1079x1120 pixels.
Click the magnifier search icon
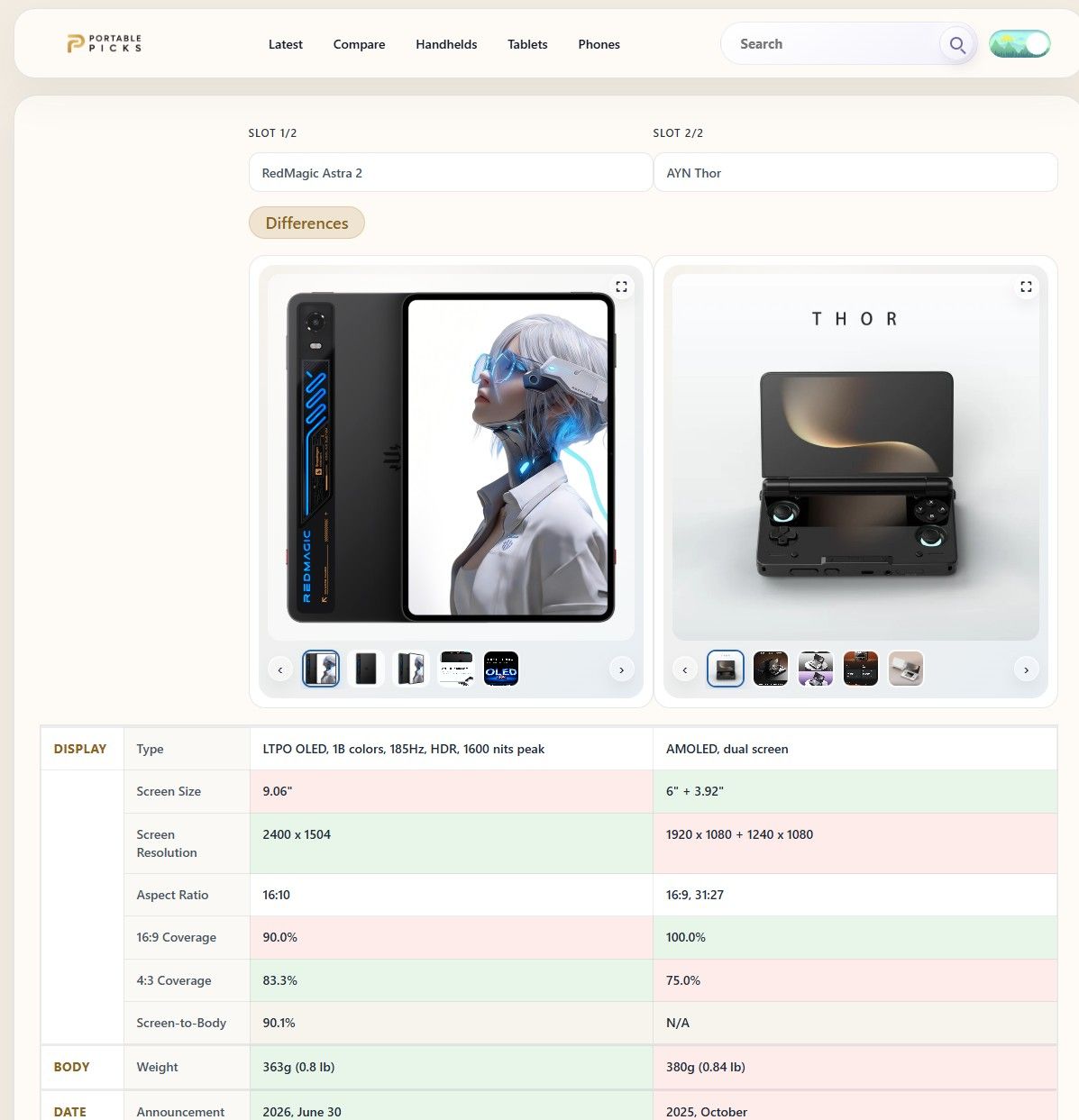click(957, 44)
